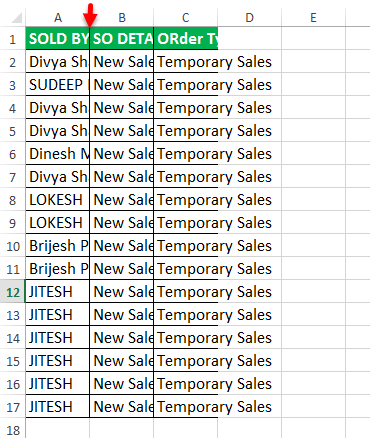Select the SUDEEP cell in row 3
Screen dimensions: 370x438
(58, 85)
